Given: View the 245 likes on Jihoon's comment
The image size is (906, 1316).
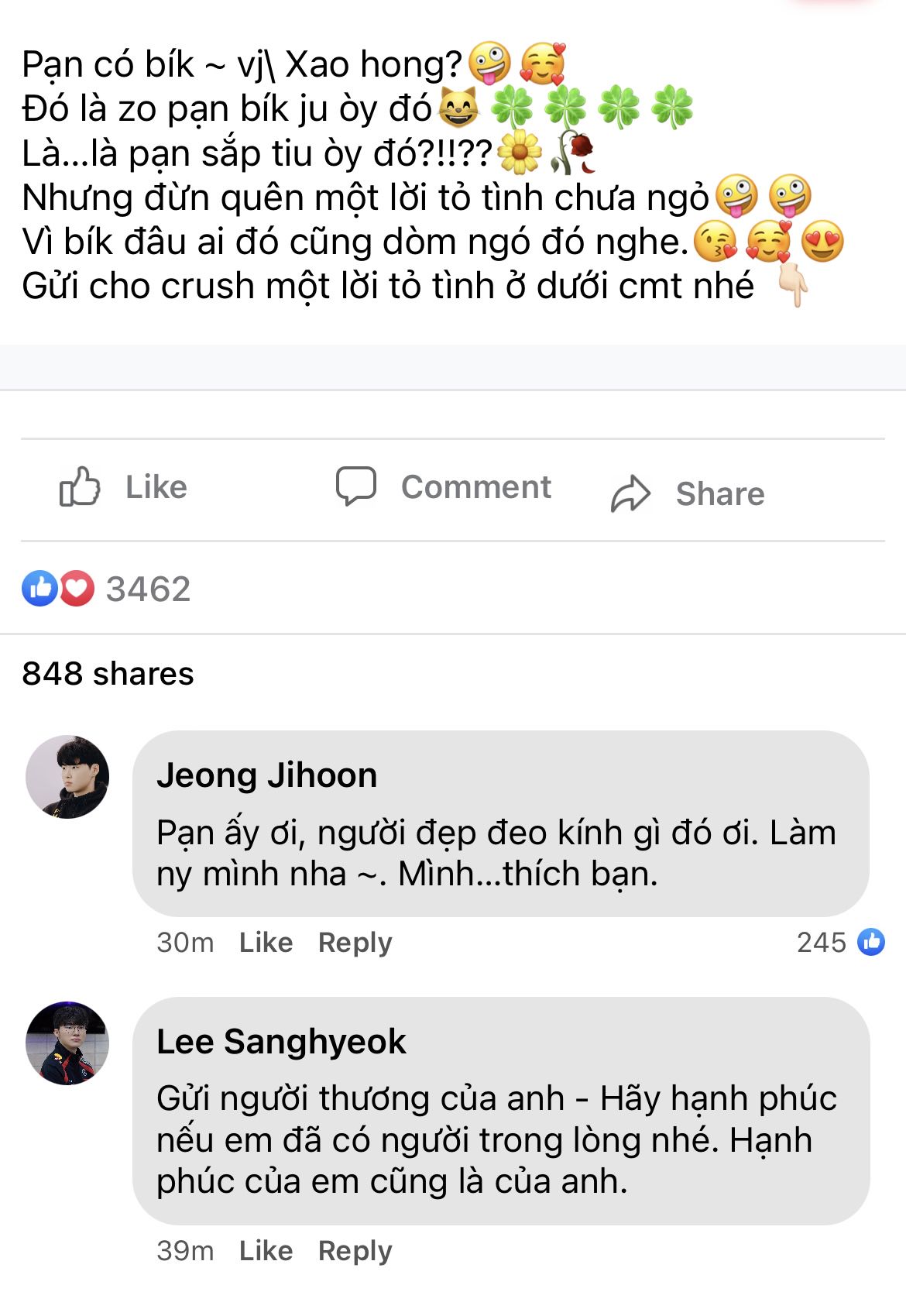Looking at the screenshot, I should pyautogui.click(x=822, y=942).
